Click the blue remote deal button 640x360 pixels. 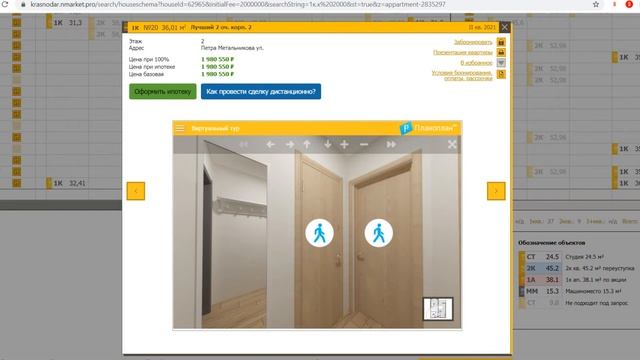point(261,91)
